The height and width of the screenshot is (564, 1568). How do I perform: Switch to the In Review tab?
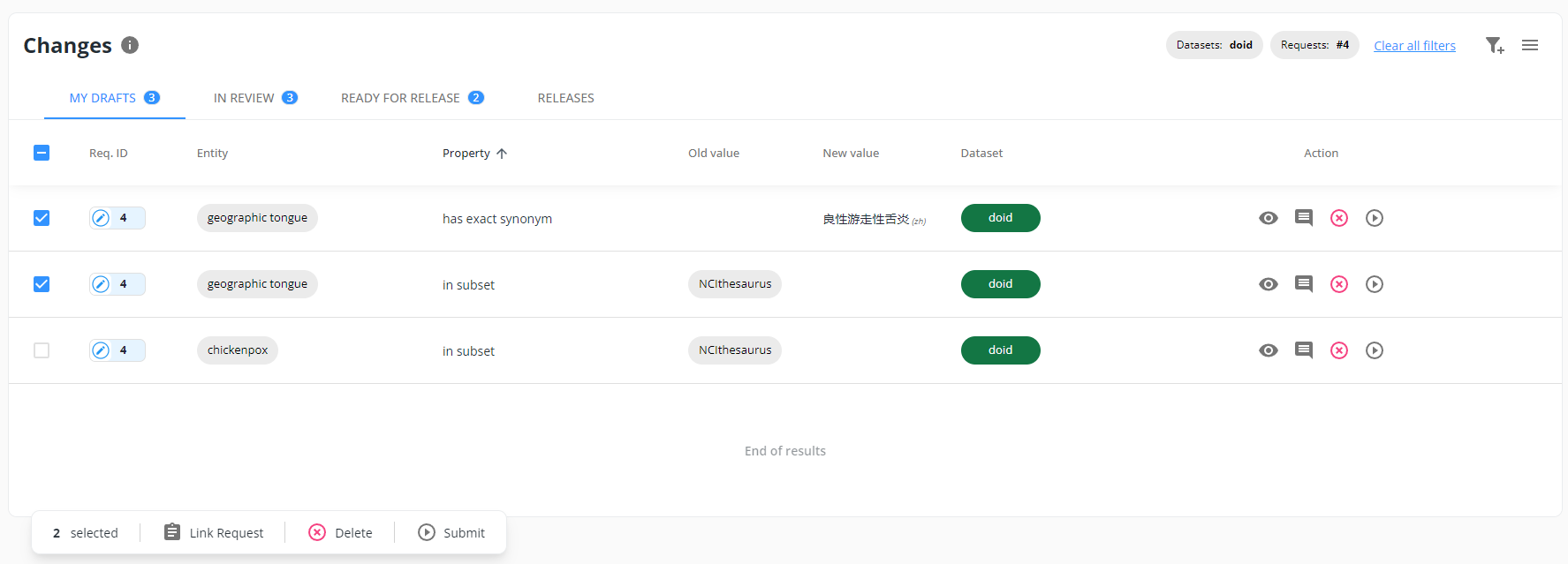pos(254,98)
